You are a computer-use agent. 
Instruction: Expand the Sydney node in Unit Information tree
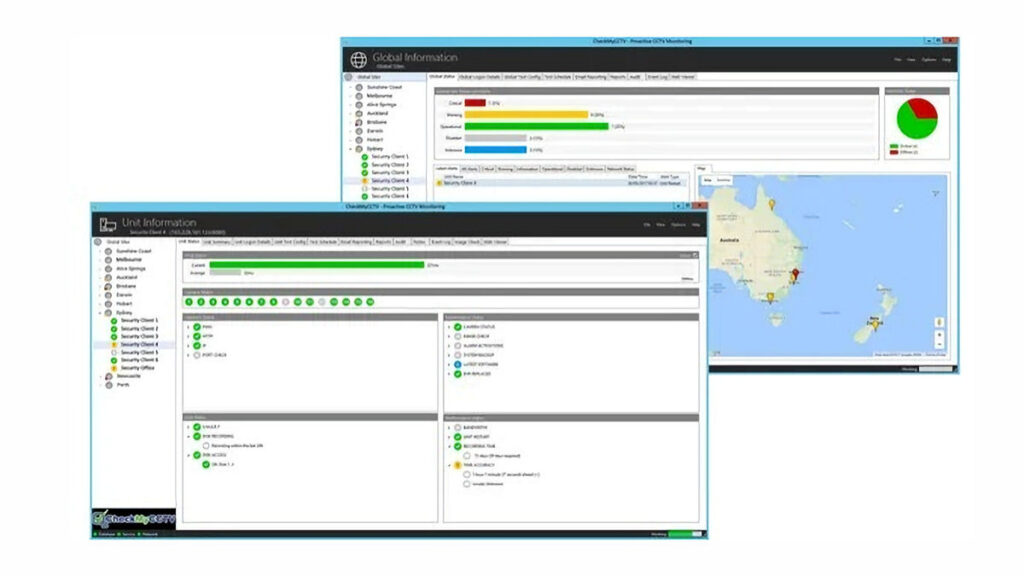coord(99,312)
